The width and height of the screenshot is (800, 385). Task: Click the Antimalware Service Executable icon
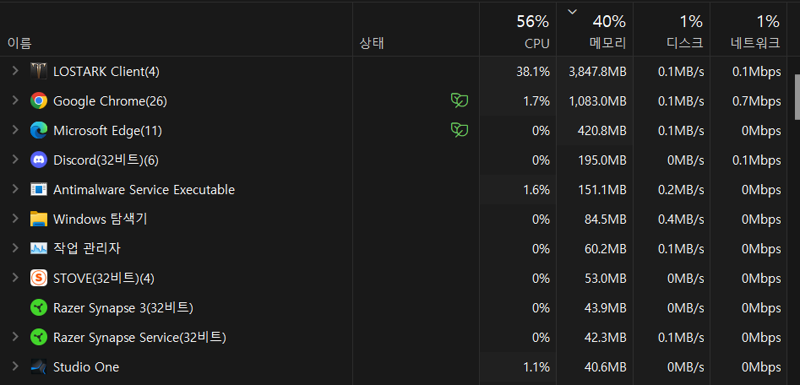(x=38, y=190)
